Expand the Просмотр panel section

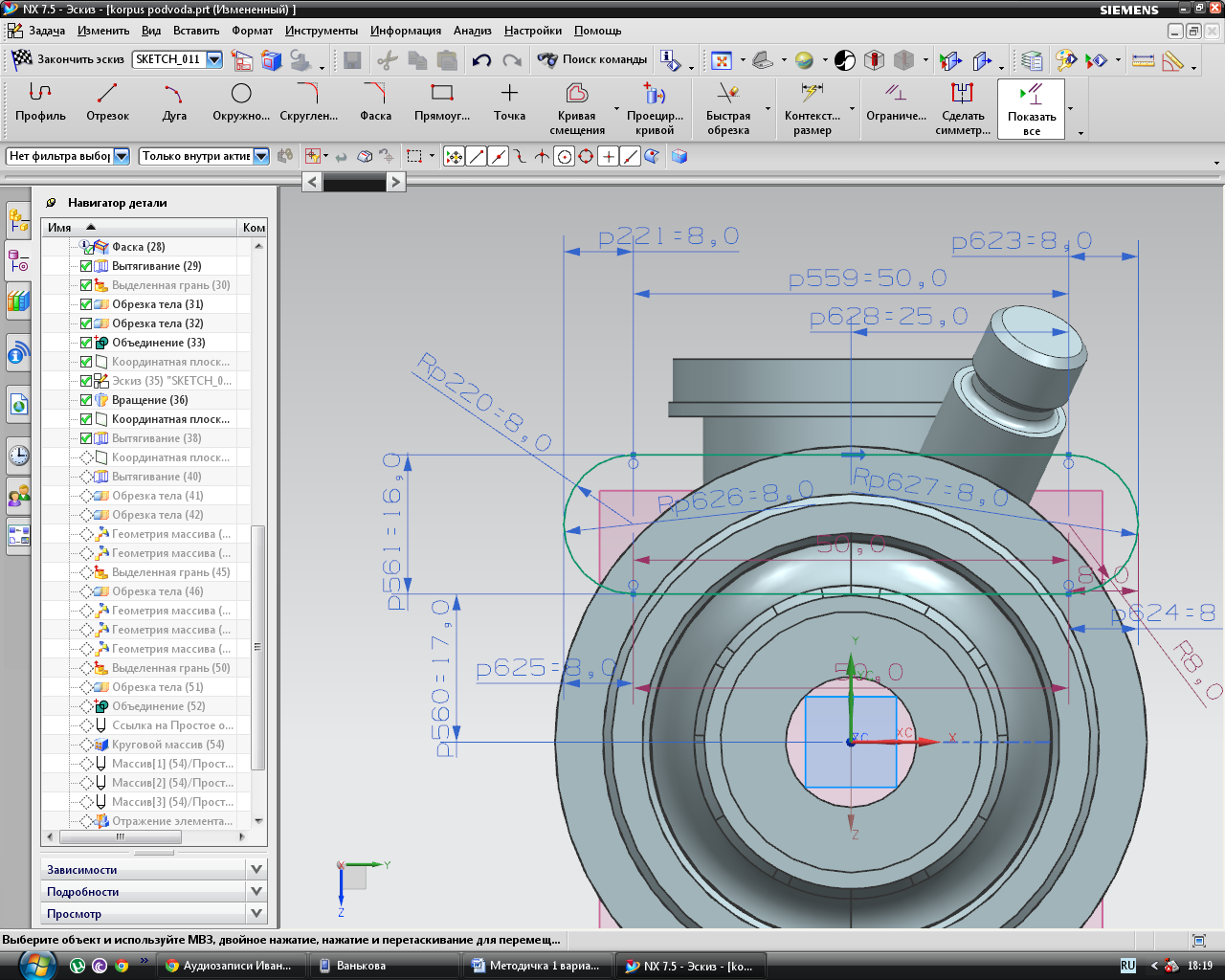(x=154, y=913)
